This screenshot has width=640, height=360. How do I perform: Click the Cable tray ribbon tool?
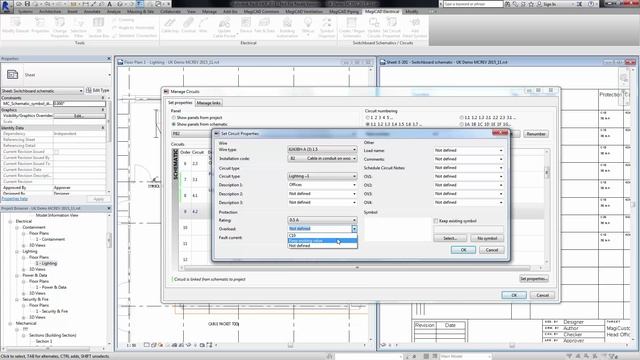click(170, 25)
